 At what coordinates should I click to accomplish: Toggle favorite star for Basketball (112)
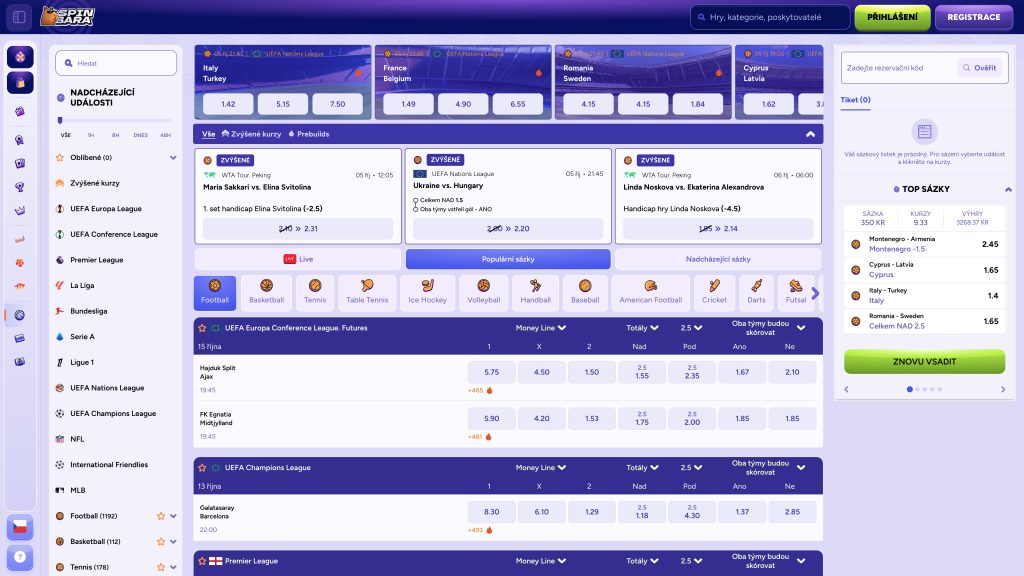(x=161, y=541)
